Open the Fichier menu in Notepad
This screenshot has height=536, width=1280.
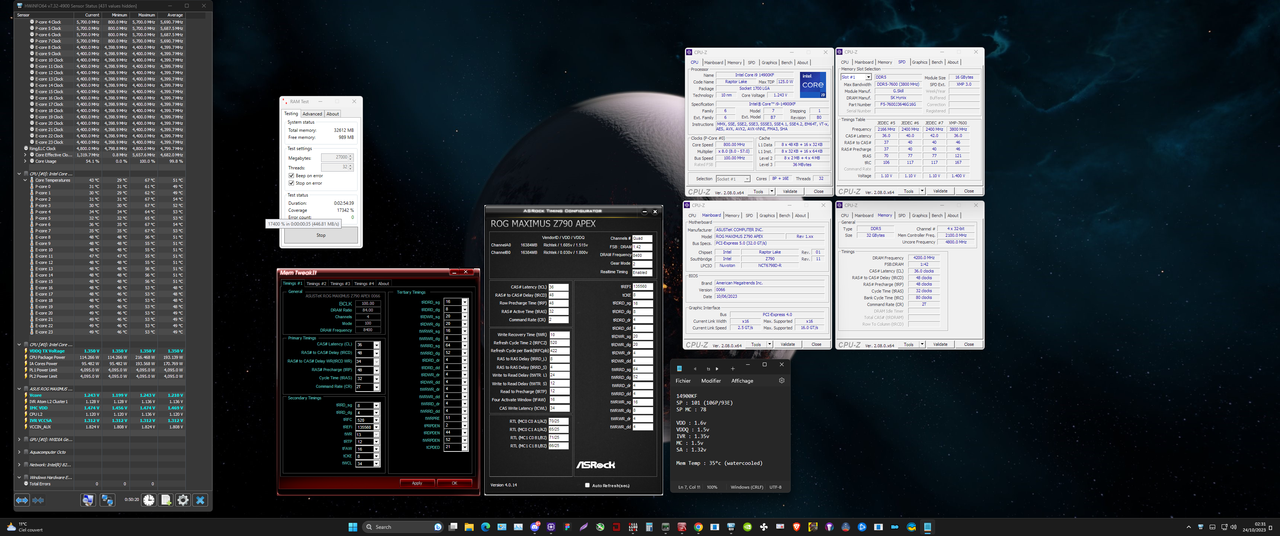pyautogui.click(x=684, y=380)
